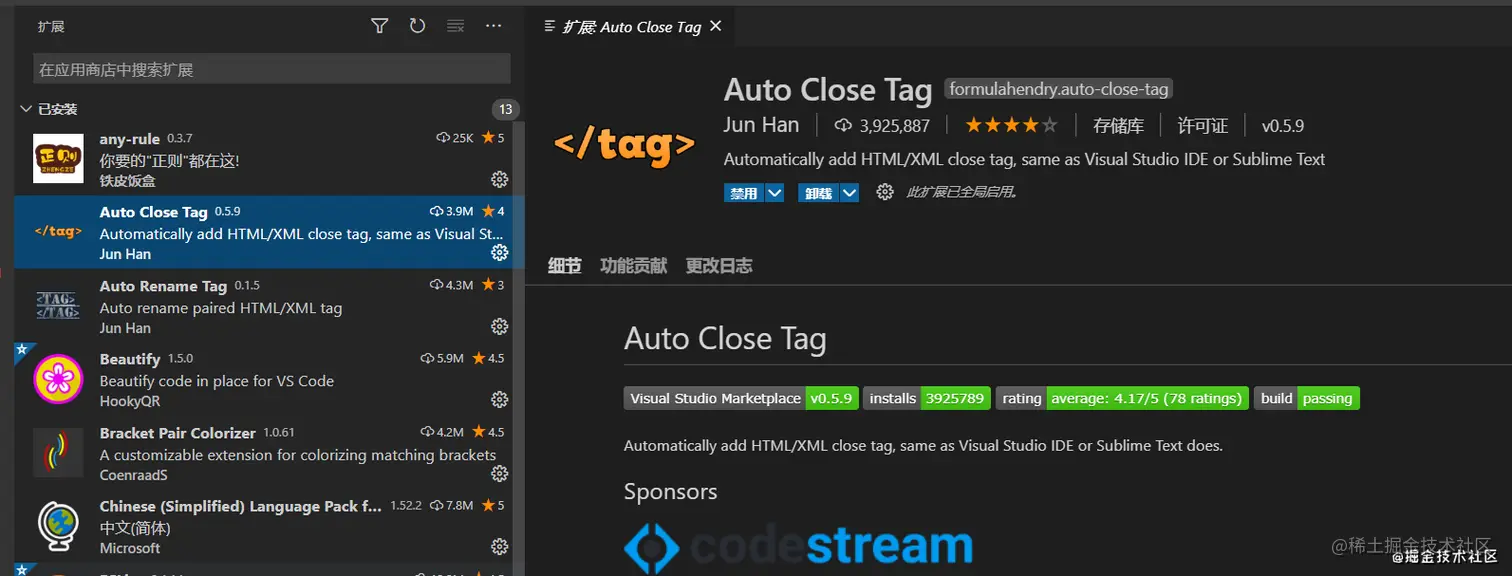This screenshot has width=1512, height=576.
Task: Click the 禁用 disable button
Action: pyautogui.click(x=743, y=193)
